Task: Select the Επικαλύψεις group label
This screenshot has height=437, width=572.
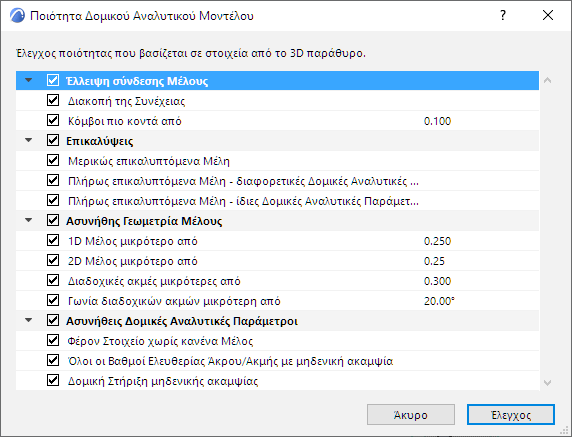Action: 99,141
